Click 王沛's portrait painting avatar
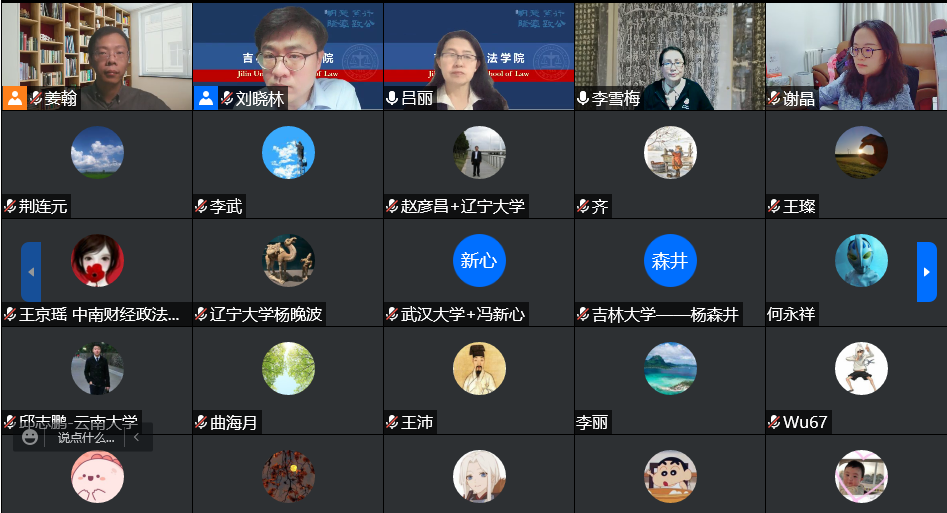The height and width of the screenshot is (513, 947). [x=478, y=368]
